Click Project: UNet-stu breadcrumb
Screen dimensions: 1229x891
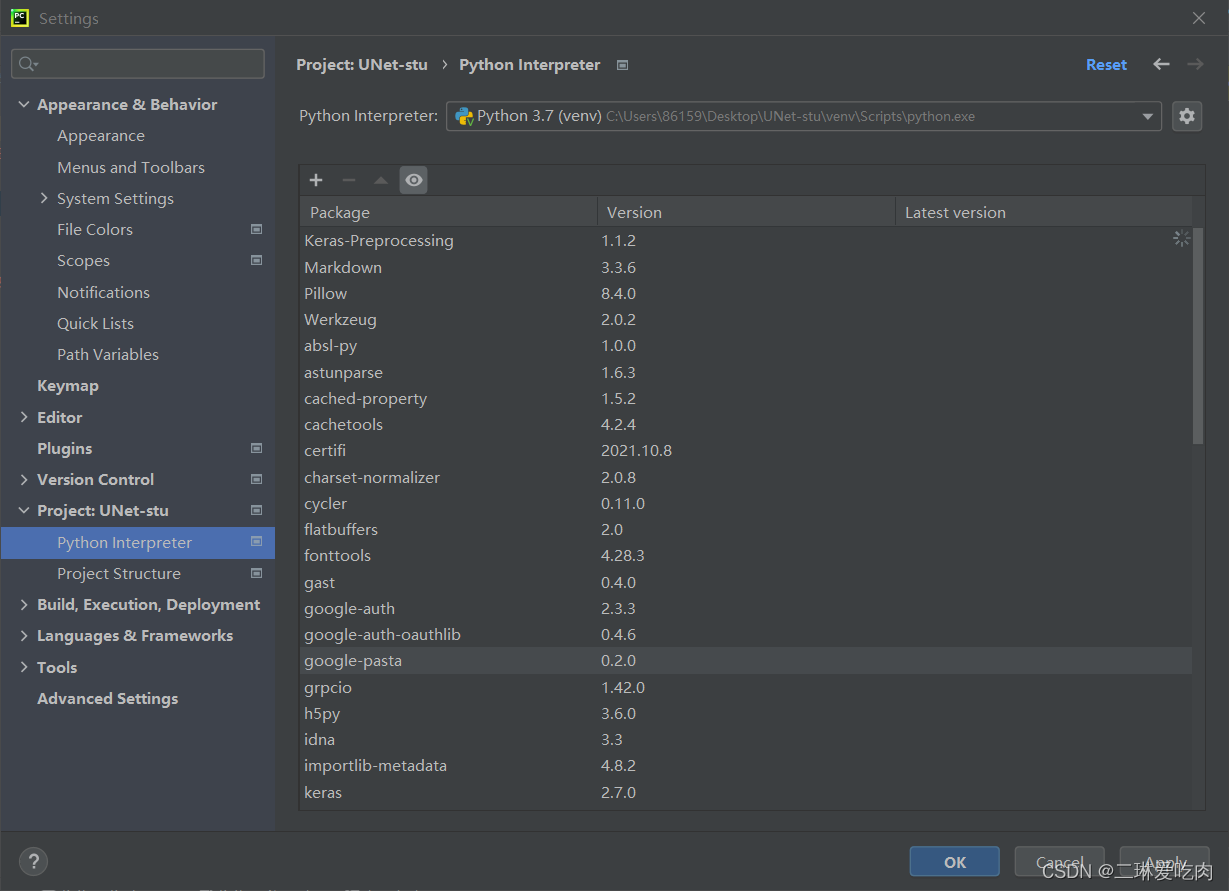coord(362,64)
